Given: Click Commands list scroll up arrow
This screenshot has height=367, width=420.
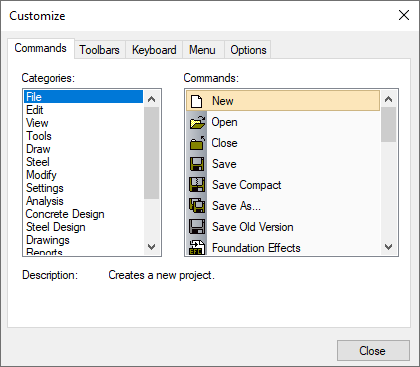Looking at the screenshot, I should coord(389,99).
